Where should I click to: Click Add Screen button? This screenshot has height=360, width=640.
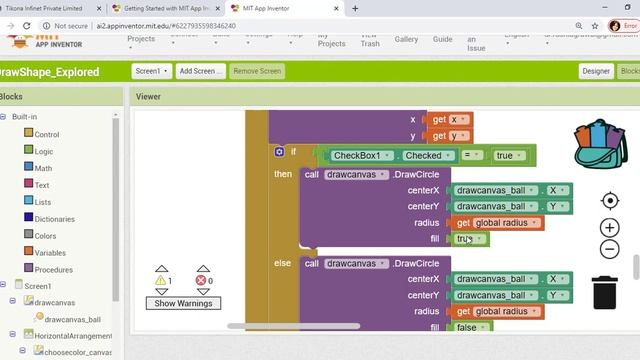tap(200, 71)
